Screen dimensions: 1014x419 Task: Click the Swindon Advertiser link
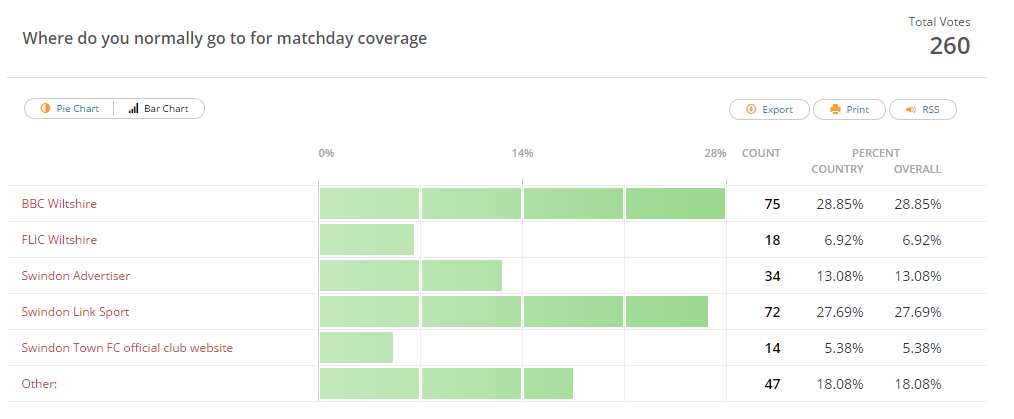click(x=76, y=276)
